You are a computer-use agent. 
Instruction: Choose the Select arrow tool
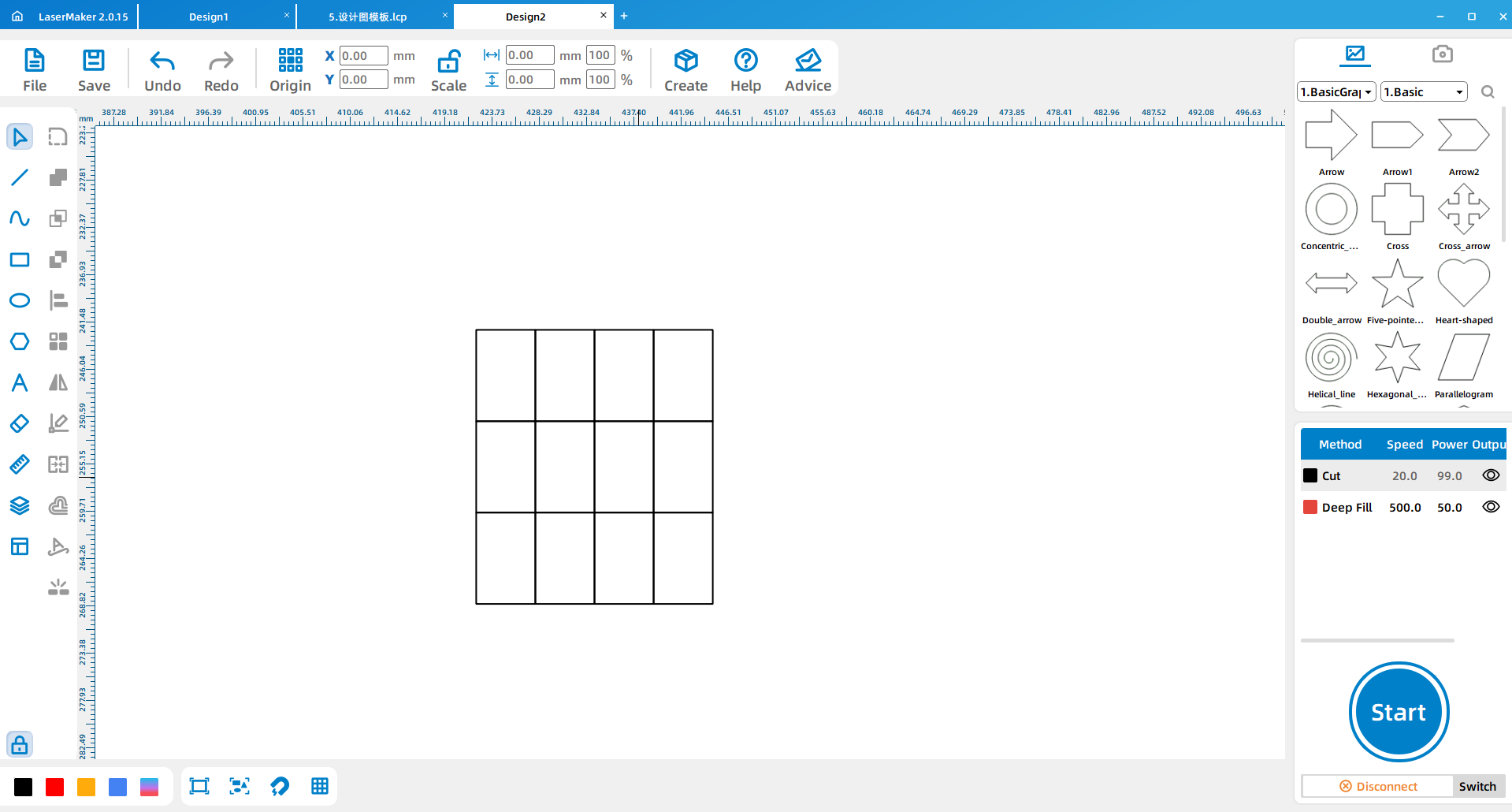(x=20, y=136)
